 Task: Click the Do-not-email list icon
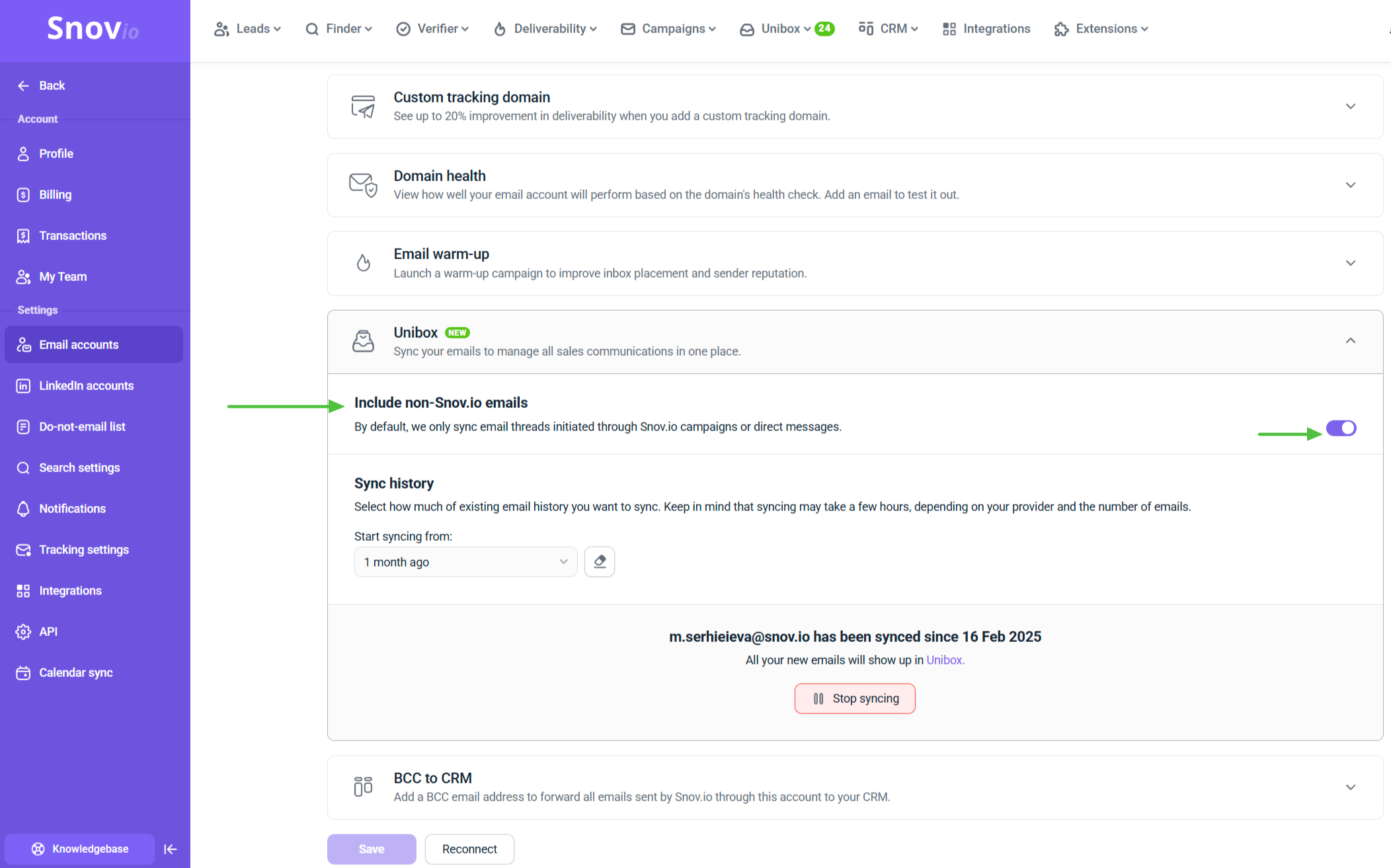coord(23,426)
